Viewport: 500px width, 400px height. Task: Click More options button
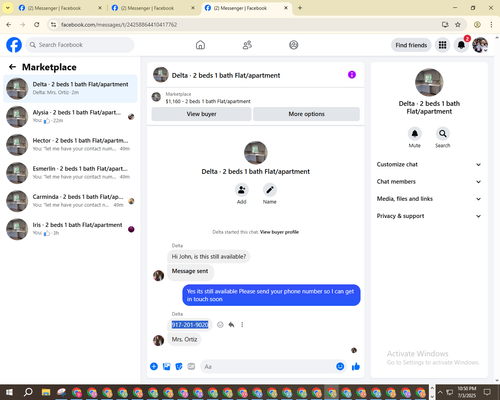coord(306,114)
